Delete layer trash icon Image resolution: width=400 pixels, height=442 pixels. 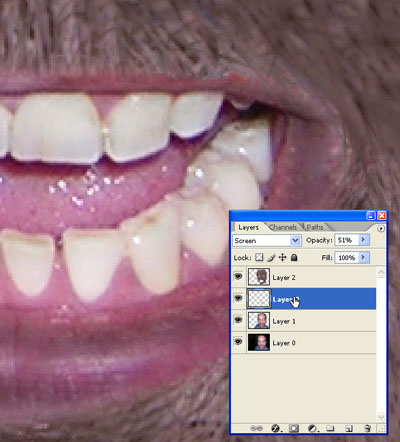coord(367,428)
